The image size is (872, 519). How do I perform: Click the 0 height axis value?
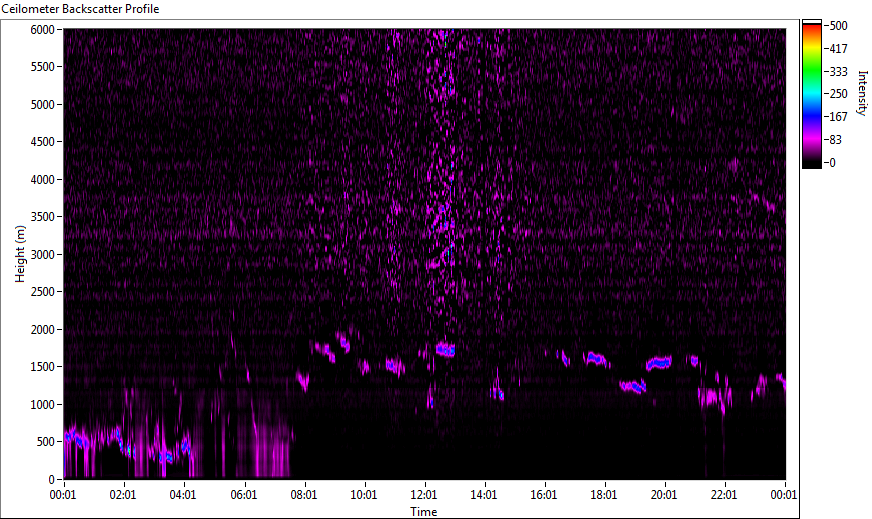52,480
